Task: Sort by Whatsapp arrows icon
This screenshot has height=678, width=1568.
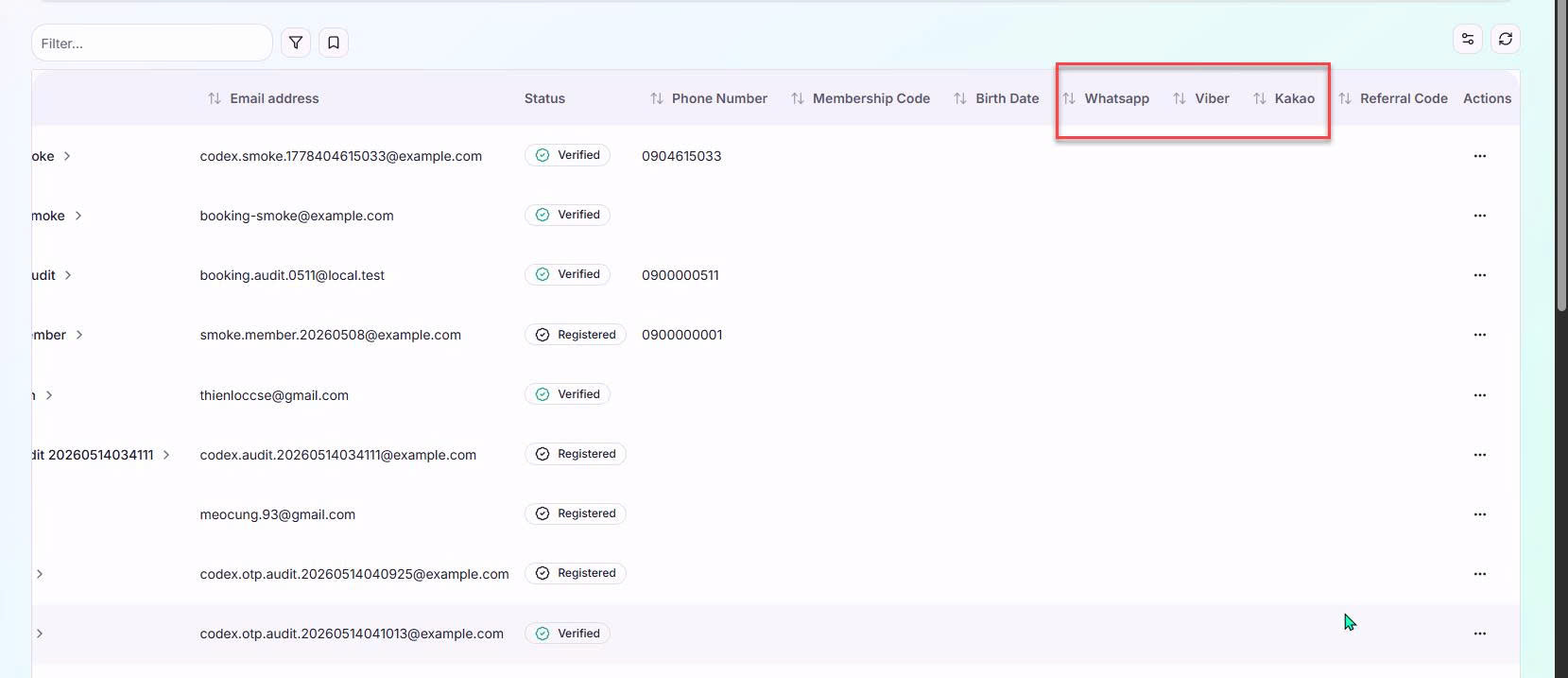Action: [1069, 98]
